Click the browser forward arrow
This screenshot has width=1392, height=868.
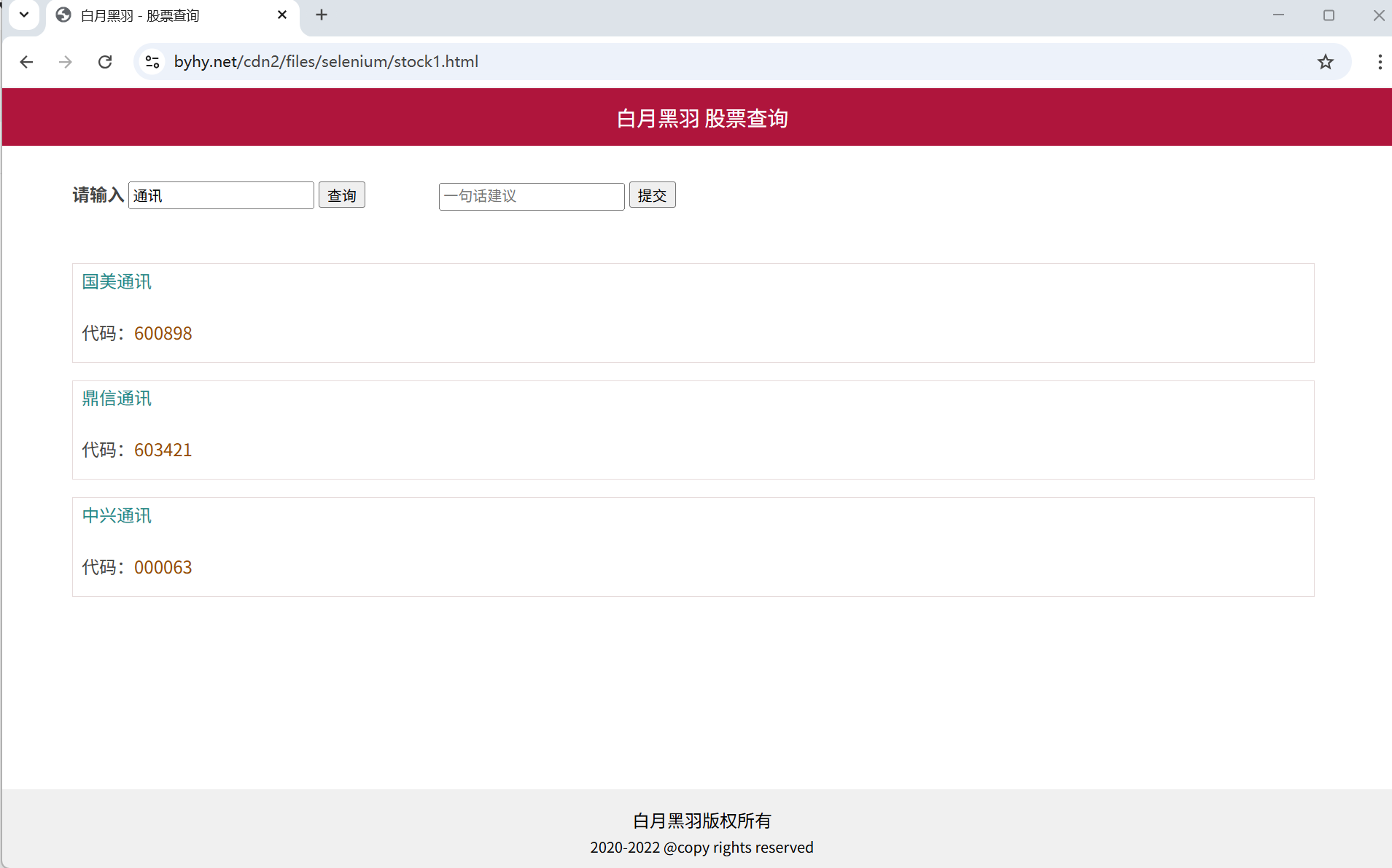pyautogui.click(x=66, y=62)
